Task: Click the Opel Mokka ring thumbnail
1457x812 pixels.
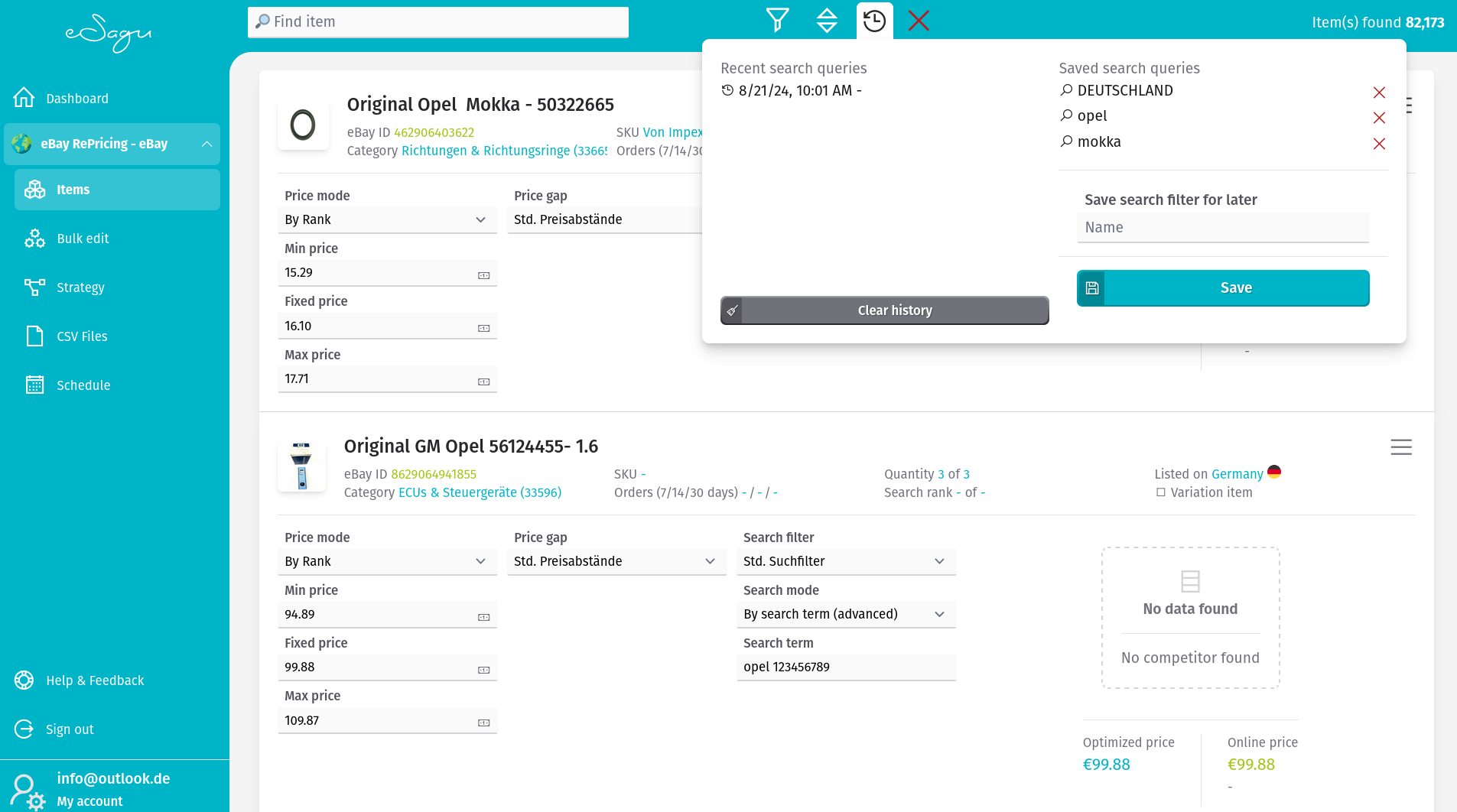Action: click(303, 125)
